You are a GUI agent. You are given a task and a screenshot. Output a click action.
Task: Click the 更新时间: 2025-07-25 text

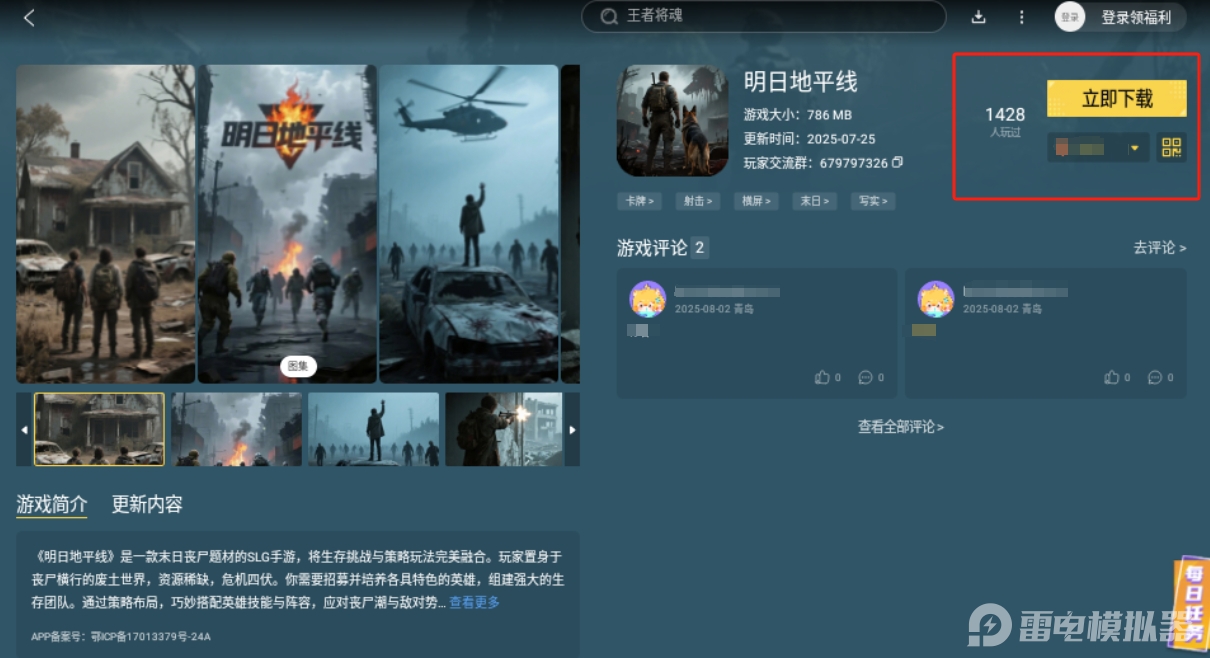pos(810,139)
